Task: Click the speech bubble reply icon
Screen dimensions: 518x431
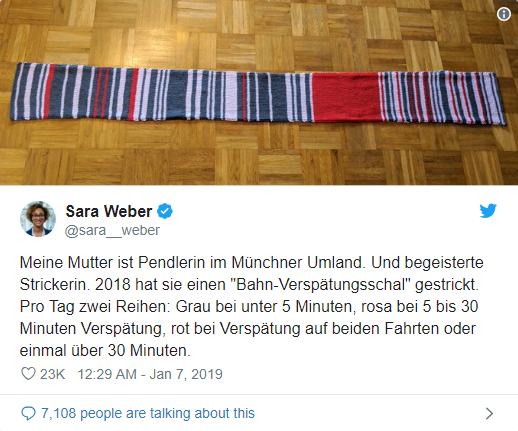Action: tap(28, 413)
